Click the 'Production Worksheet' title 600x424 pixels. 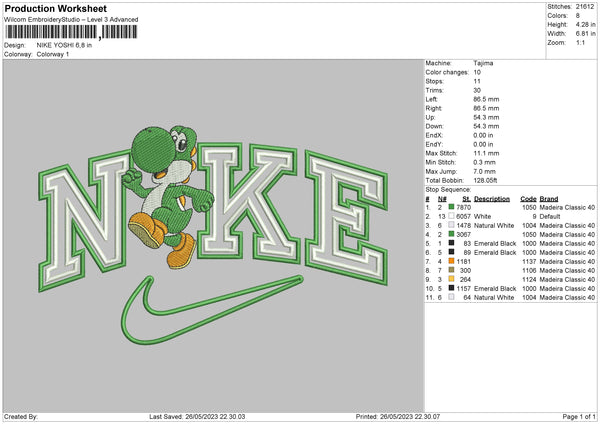pyautogui.click(x=55, y=8)
